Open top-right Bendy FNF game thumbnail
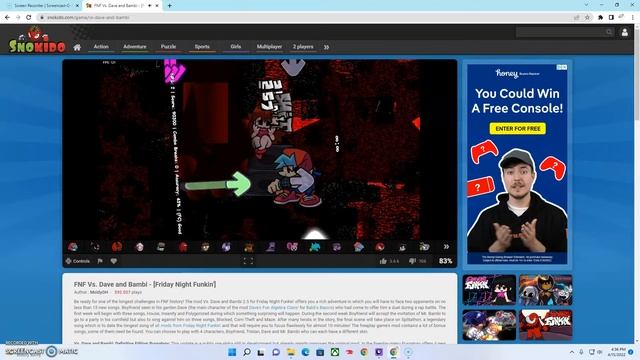Image resolution: width=640 pixels, height=360 pixels. coord(545,290)
